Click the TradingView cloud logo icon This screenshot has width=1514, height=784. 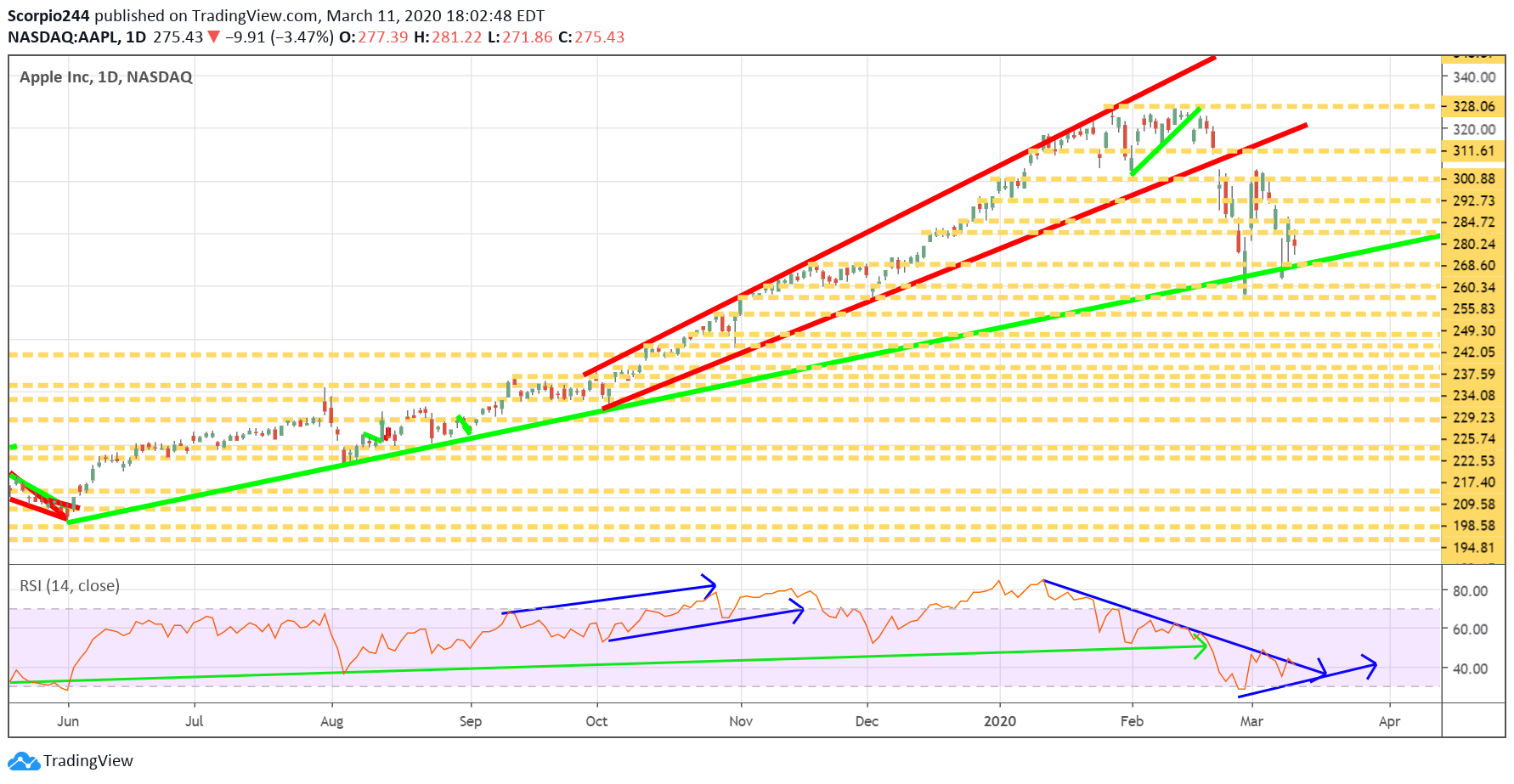[x=23, y=761]
